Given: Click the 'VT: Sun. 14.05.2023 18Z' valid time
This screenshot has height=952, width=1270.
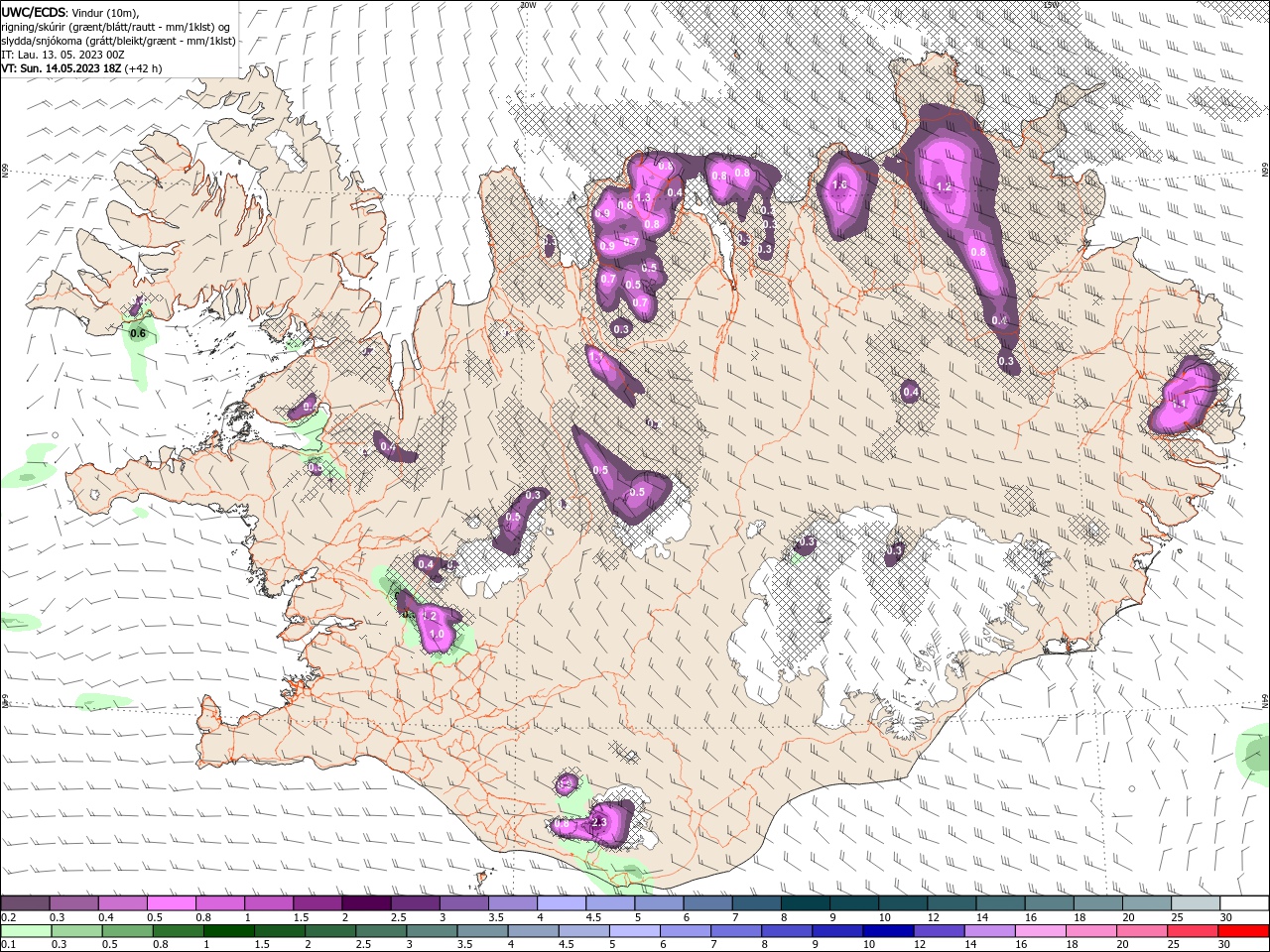Looking at the screenshot, I should click(x=62, y=68).
